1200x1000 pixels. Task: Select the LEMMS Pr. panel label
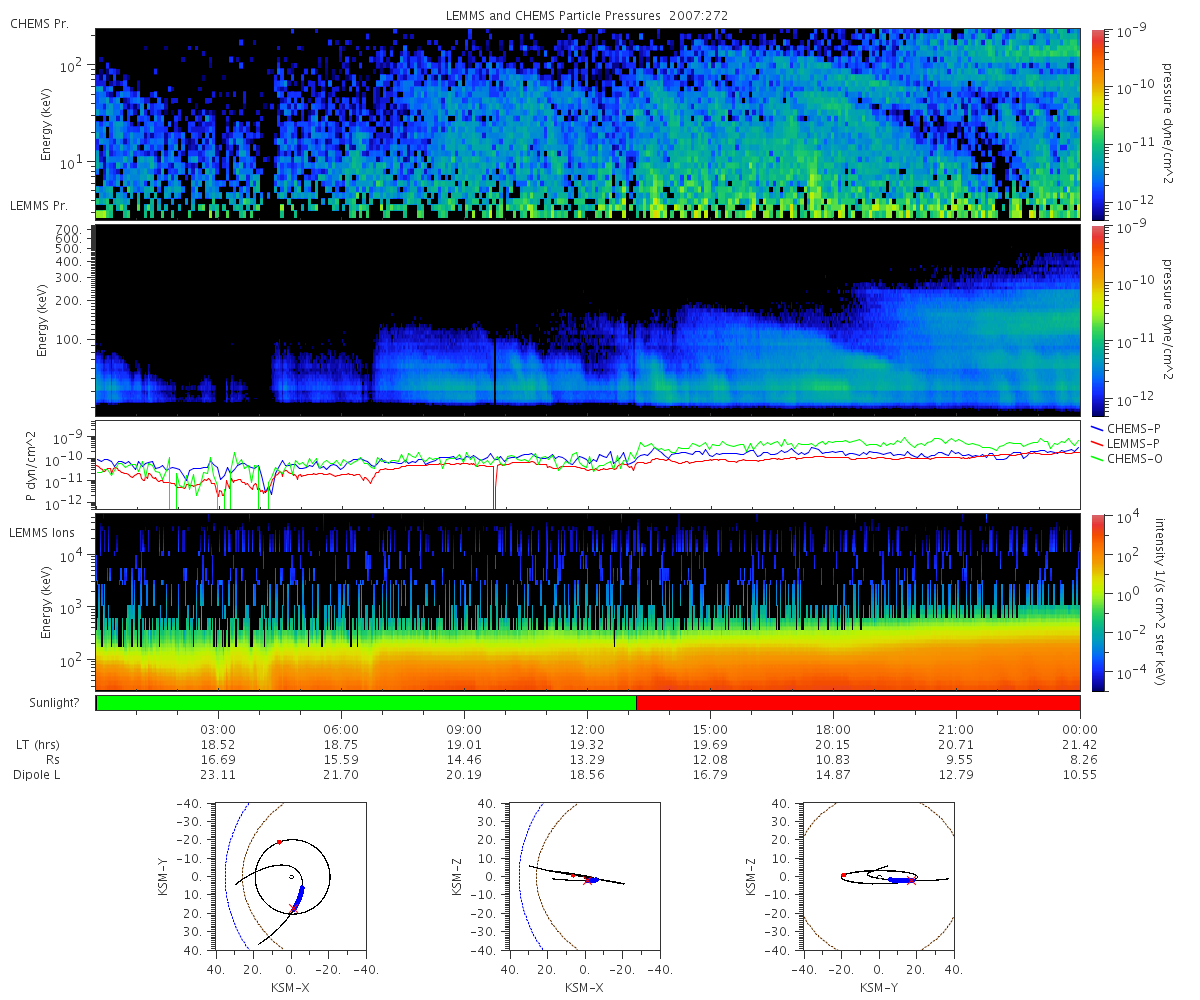coord(40,206)
